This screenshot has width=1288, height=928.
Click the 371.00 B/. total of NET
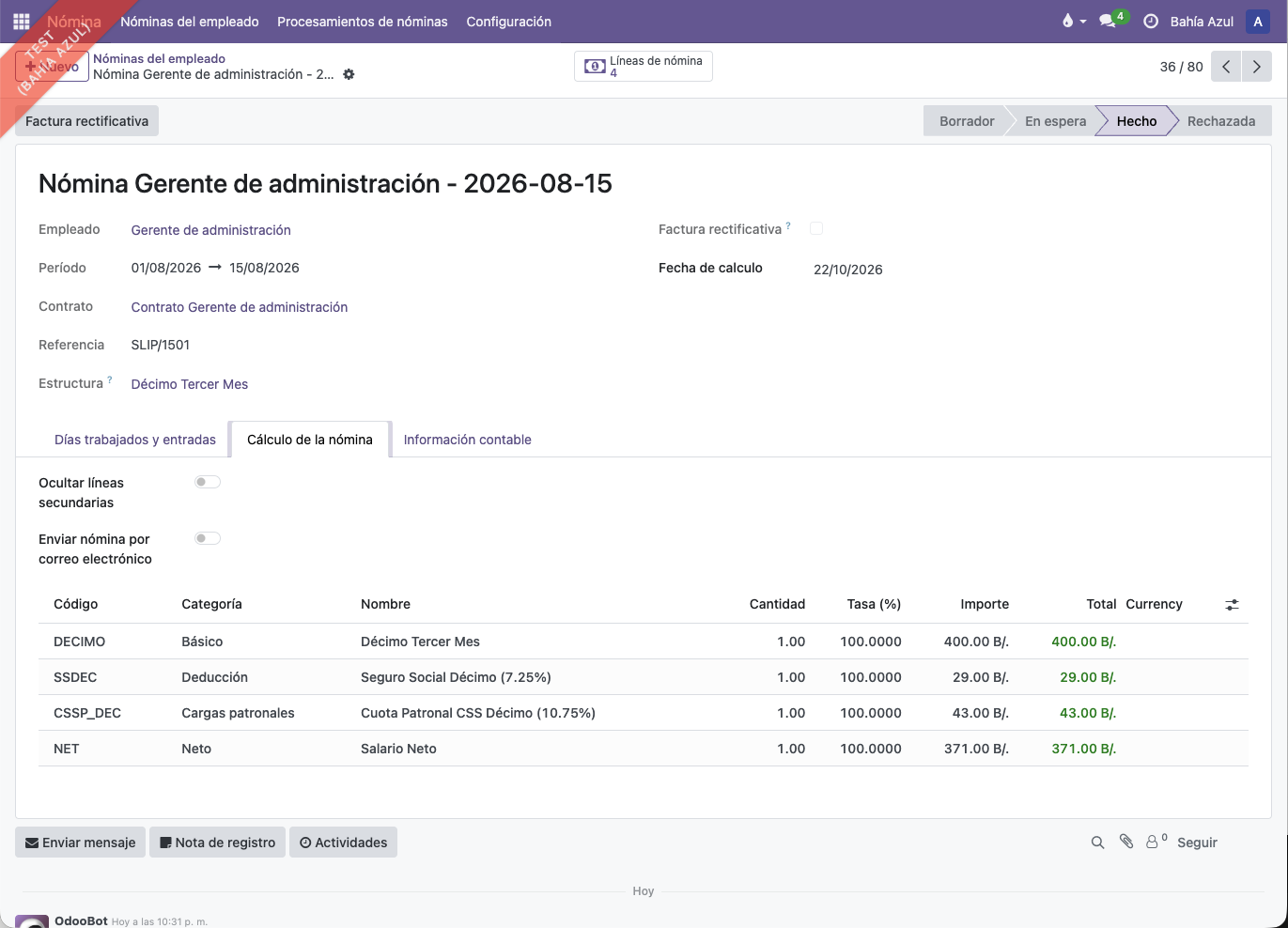1084,749
